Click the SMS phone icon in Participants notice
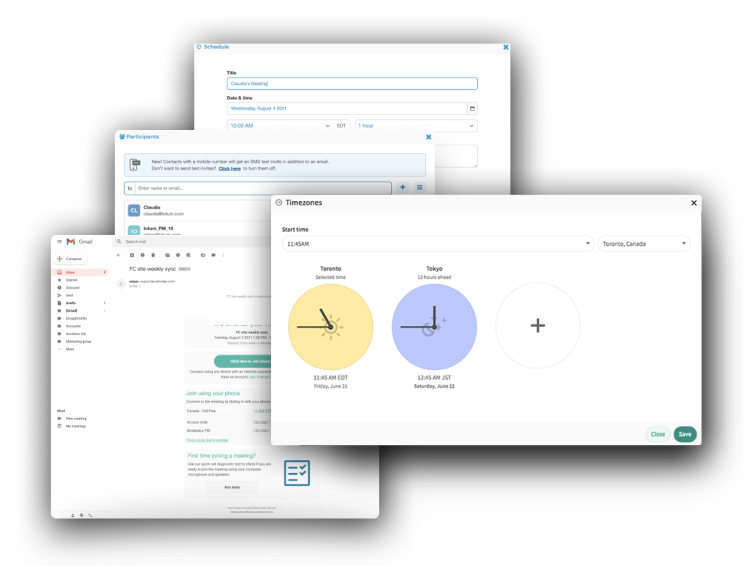This screenshot has width=743, height=566. (x=135, y=164)
